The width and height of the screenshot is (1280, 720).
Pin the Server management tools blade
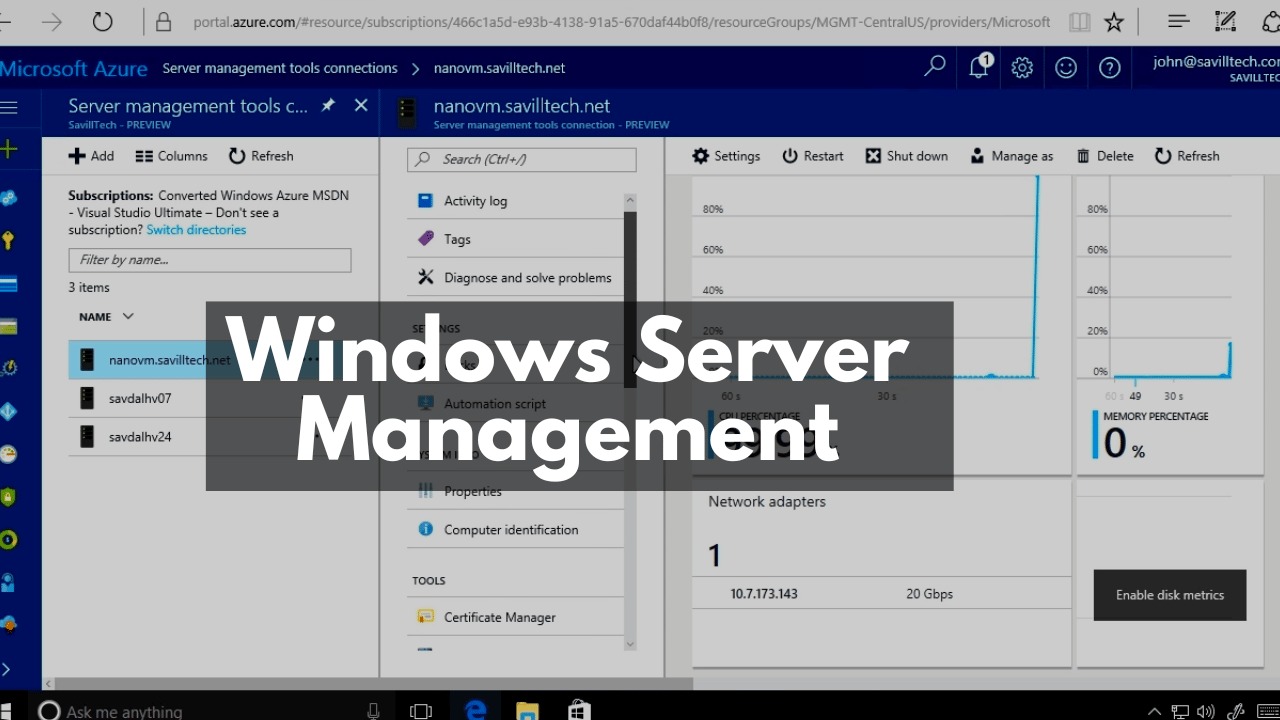(x=327, y=104)
